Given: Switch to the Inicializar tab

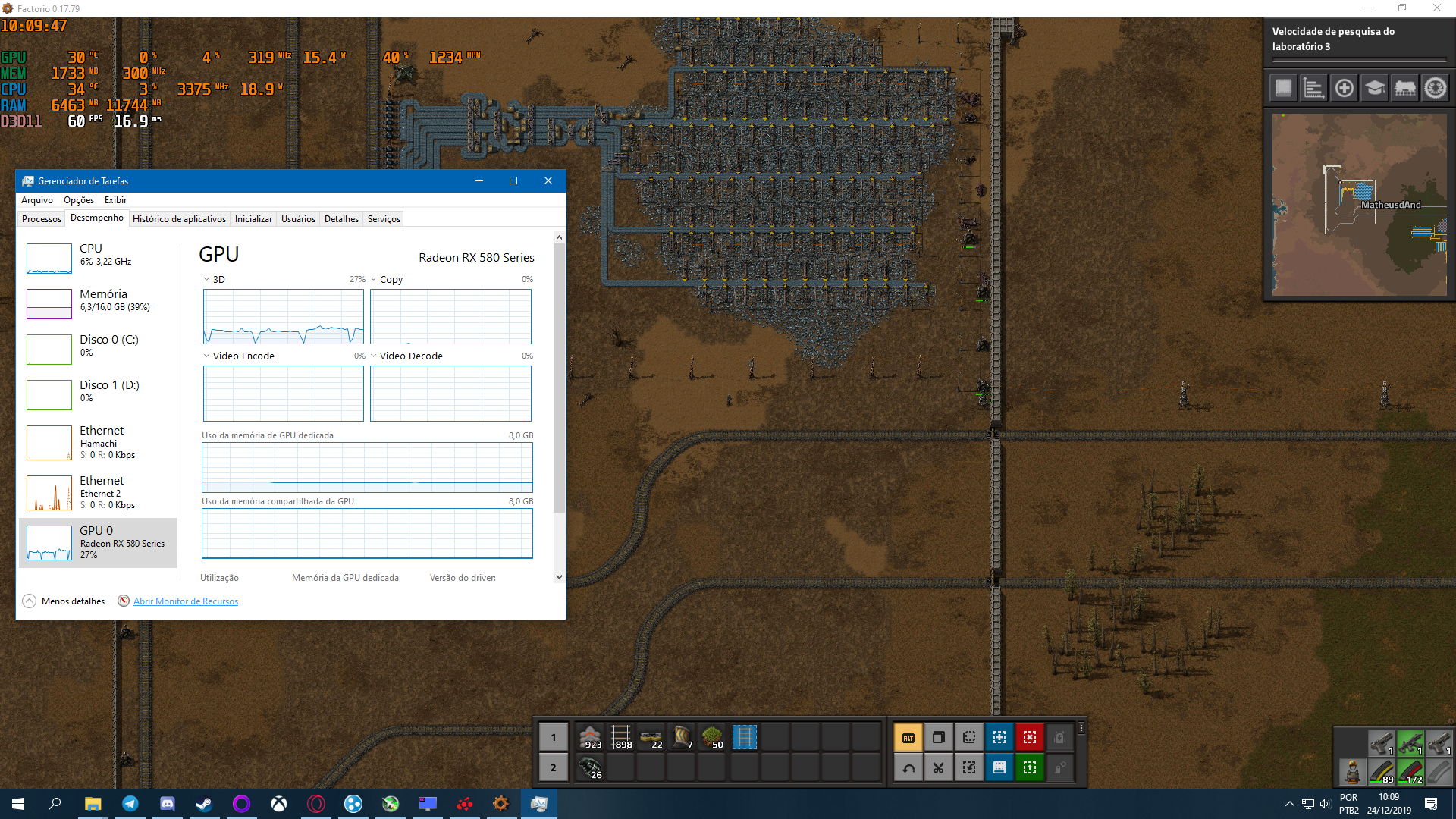Looking at the screenshot, I should pyautogui.click(x=253, y=218).
